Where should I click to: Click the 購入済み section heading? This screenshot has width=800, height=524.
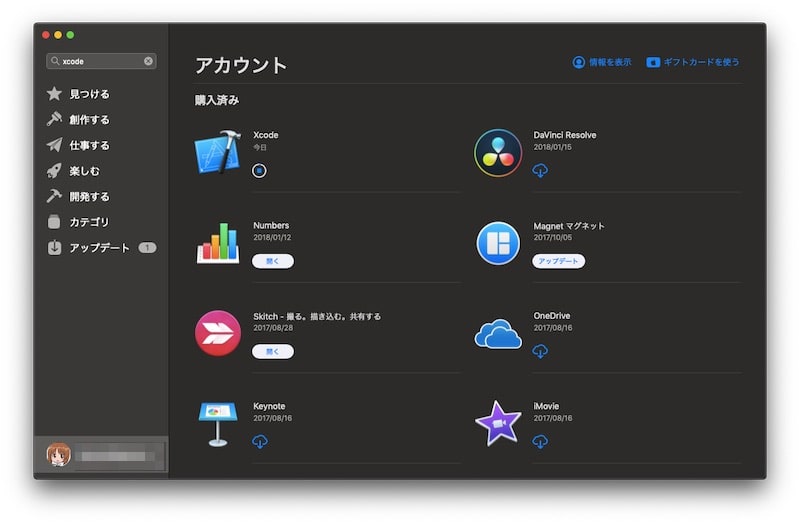217,100
